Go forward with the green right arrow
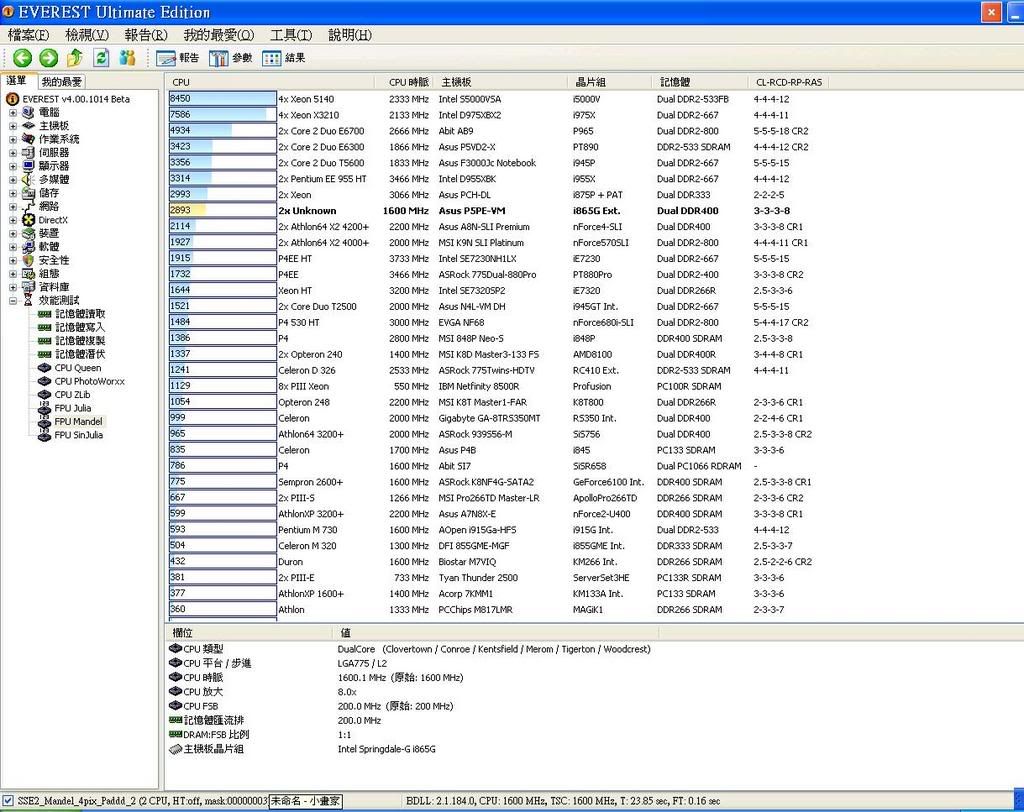 point(48,58)
